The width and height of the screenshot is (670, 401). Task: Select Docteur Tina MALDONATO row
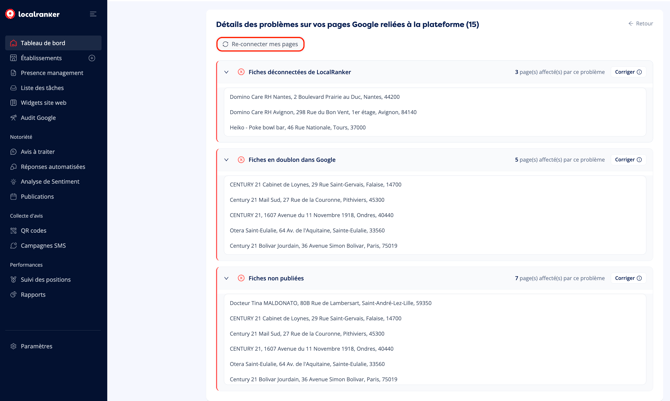point(330,303)
